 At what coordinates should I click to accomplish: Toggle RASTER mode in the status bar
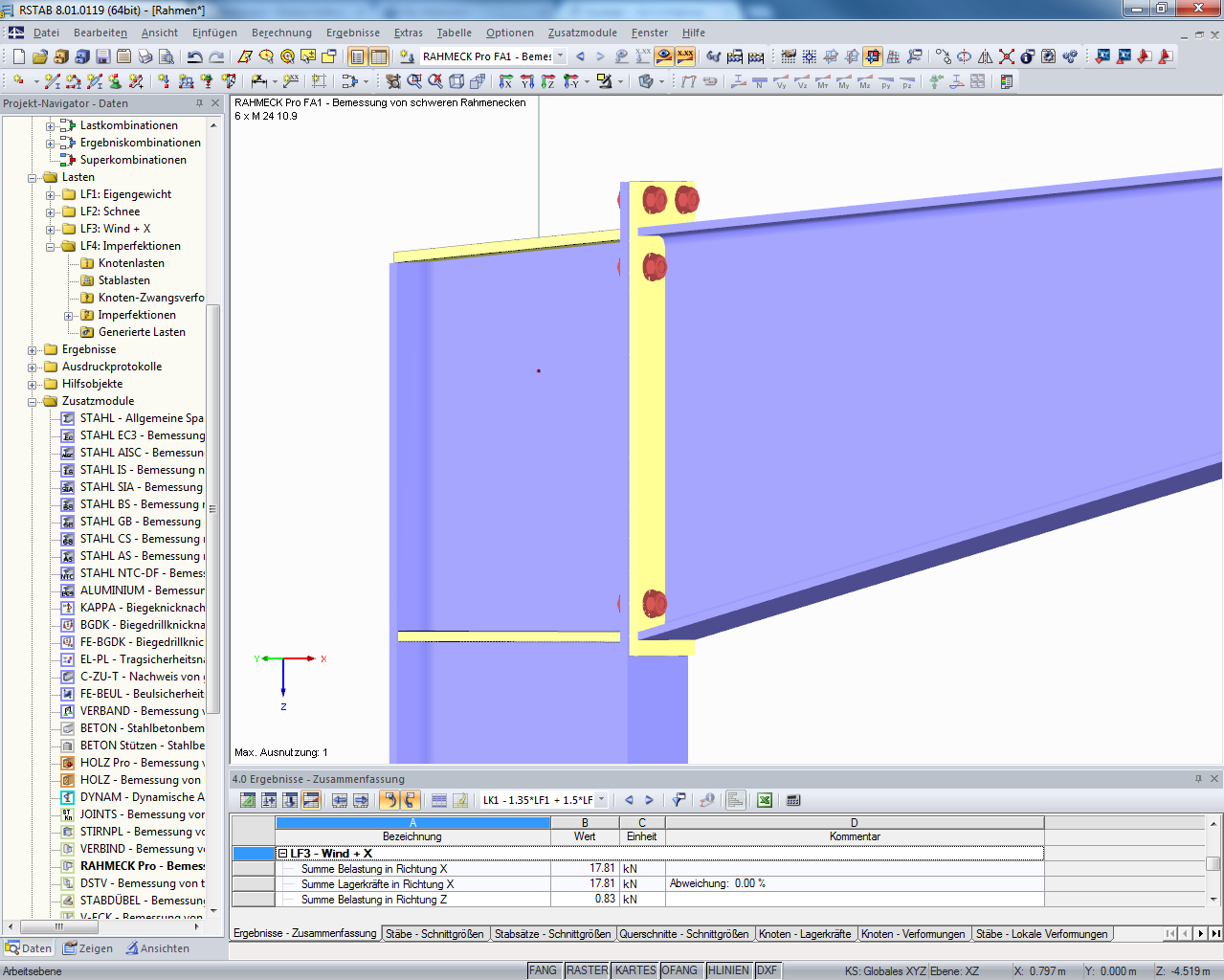tap(587, 969)
